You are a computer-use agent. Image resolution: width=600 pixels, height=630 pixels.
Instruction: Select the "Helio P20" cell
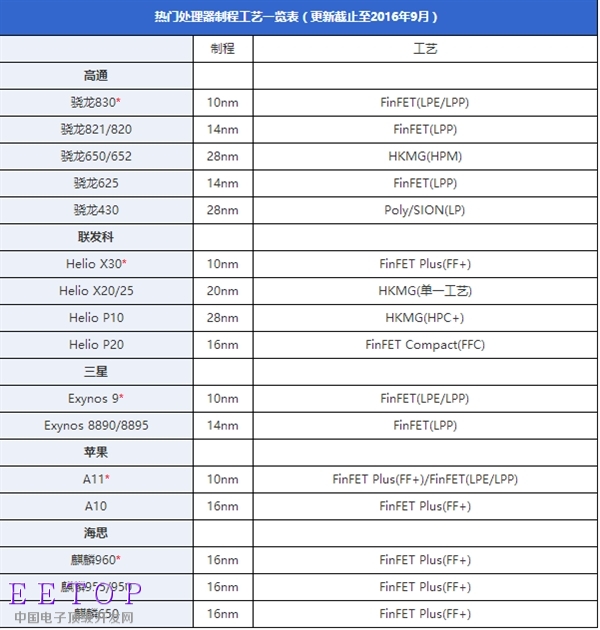click(x=96, y=345)
